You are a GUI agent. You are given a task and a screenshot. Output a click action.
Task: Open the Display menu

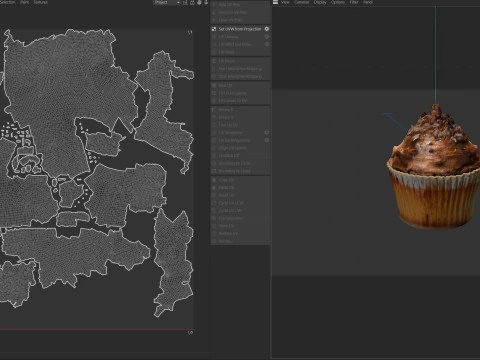click(x=320, y=2)
